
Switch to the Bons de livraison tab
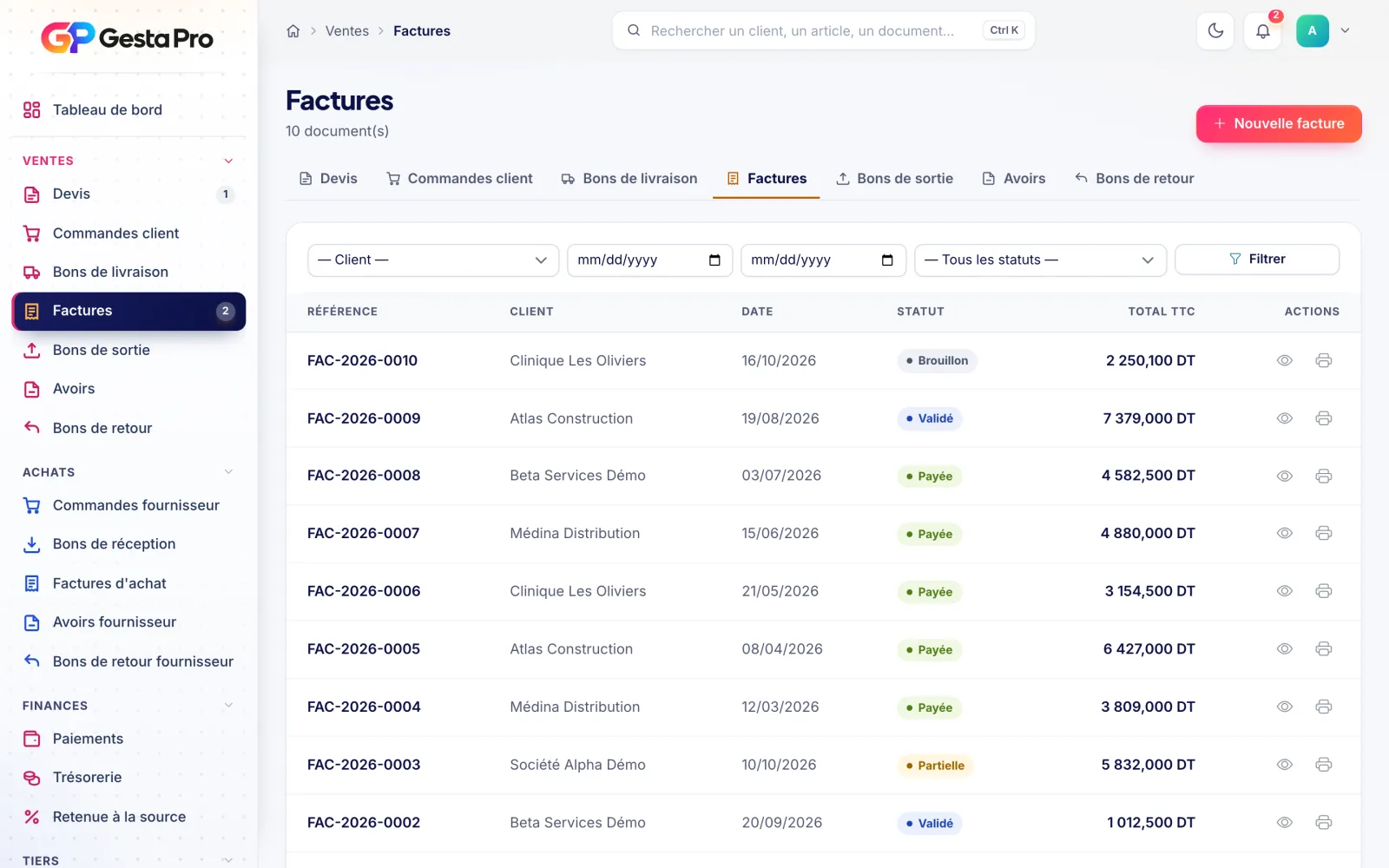click(x=629, y=179)
